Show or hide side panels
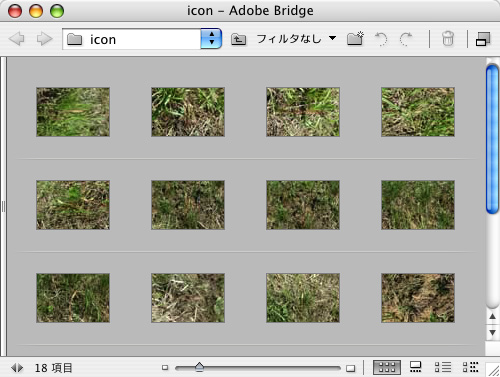The image size is (500, 377). click(17, 368)
